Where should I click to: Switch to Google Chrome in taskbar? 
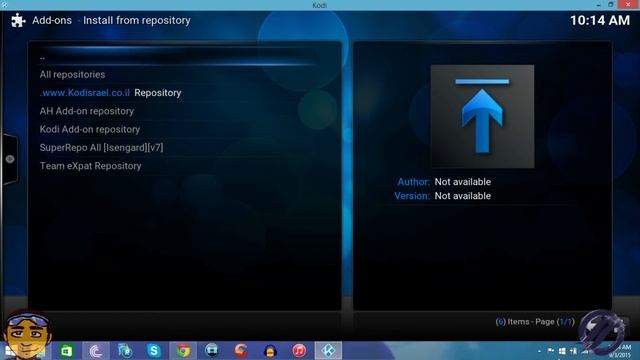pos(183,351)
